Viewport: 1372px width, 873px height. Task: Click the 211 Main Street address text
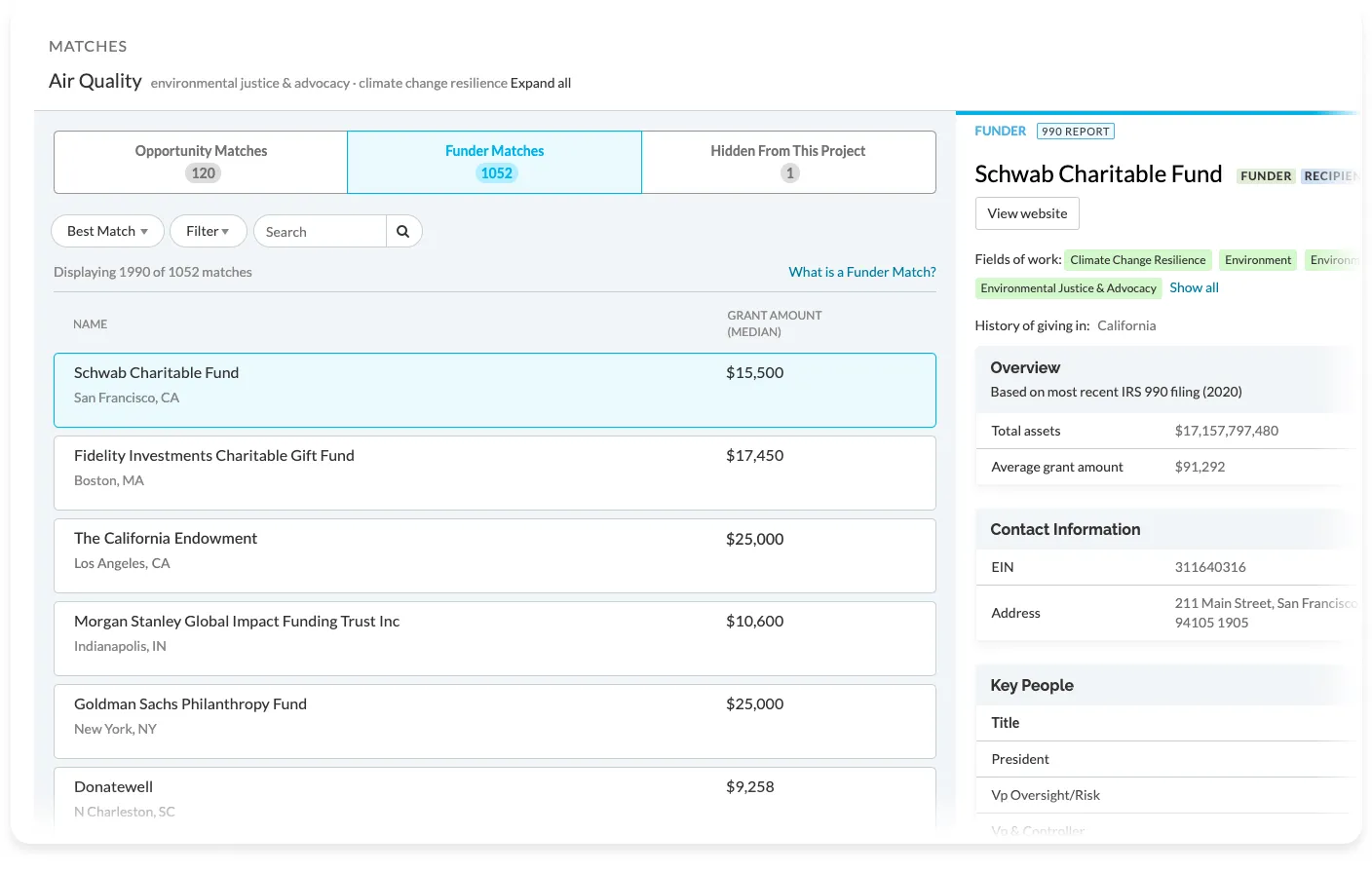tap(1265, 613)
